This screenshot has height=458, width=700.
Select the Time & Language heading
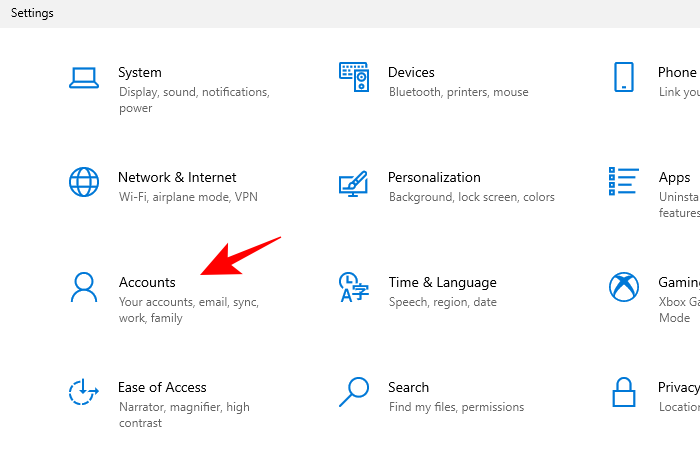tap(442, 282)
